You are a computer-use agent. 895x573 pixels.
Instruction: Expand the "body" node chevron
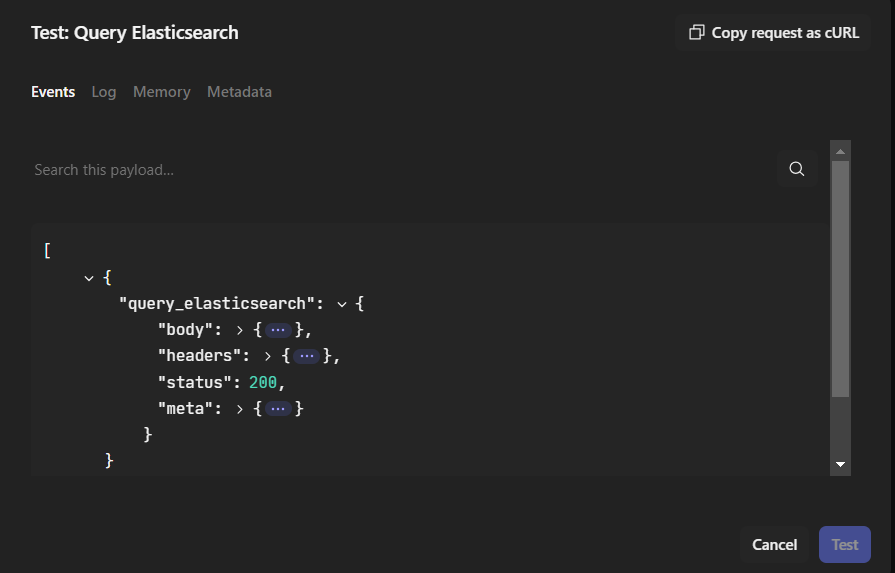(240, 329)
